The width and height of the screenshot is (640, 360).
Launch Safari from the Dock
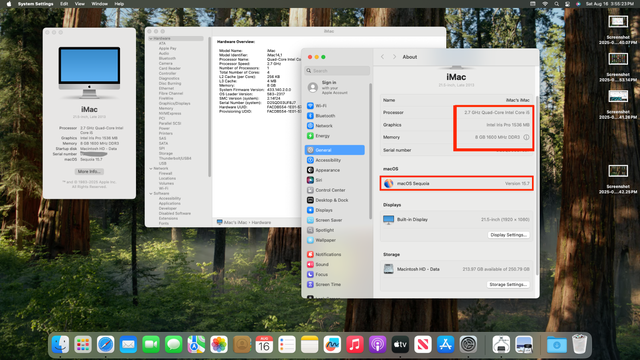[105, 345]
